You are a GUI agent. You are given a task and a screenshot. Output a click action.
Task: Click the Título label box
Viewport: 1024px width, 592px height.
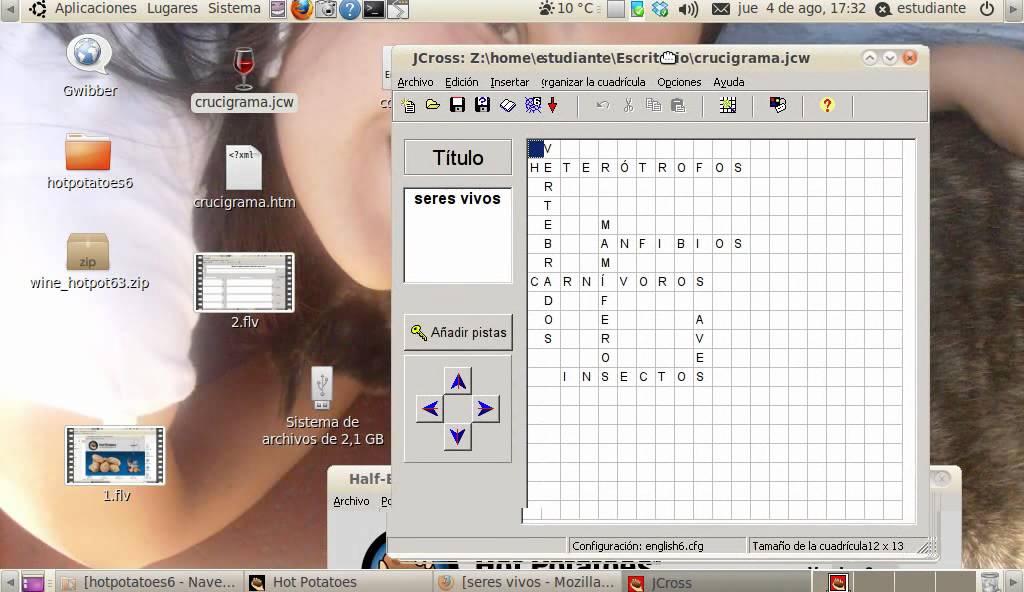click(458, 157)
